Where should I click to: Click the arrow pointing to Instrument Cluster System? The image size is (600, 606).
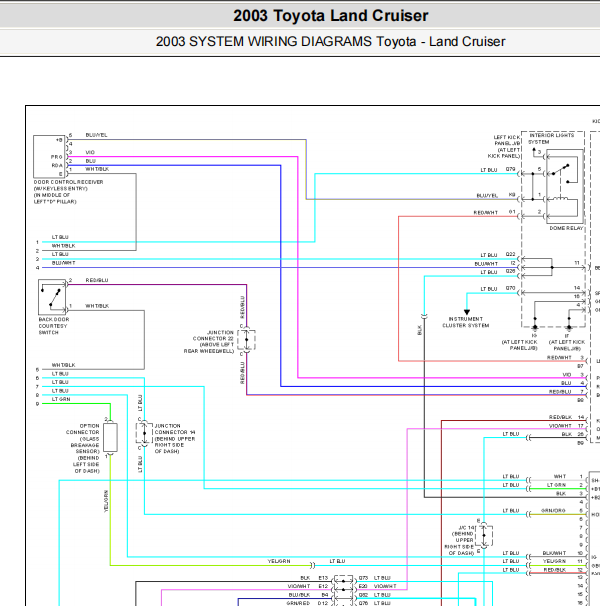click(467, 312)
